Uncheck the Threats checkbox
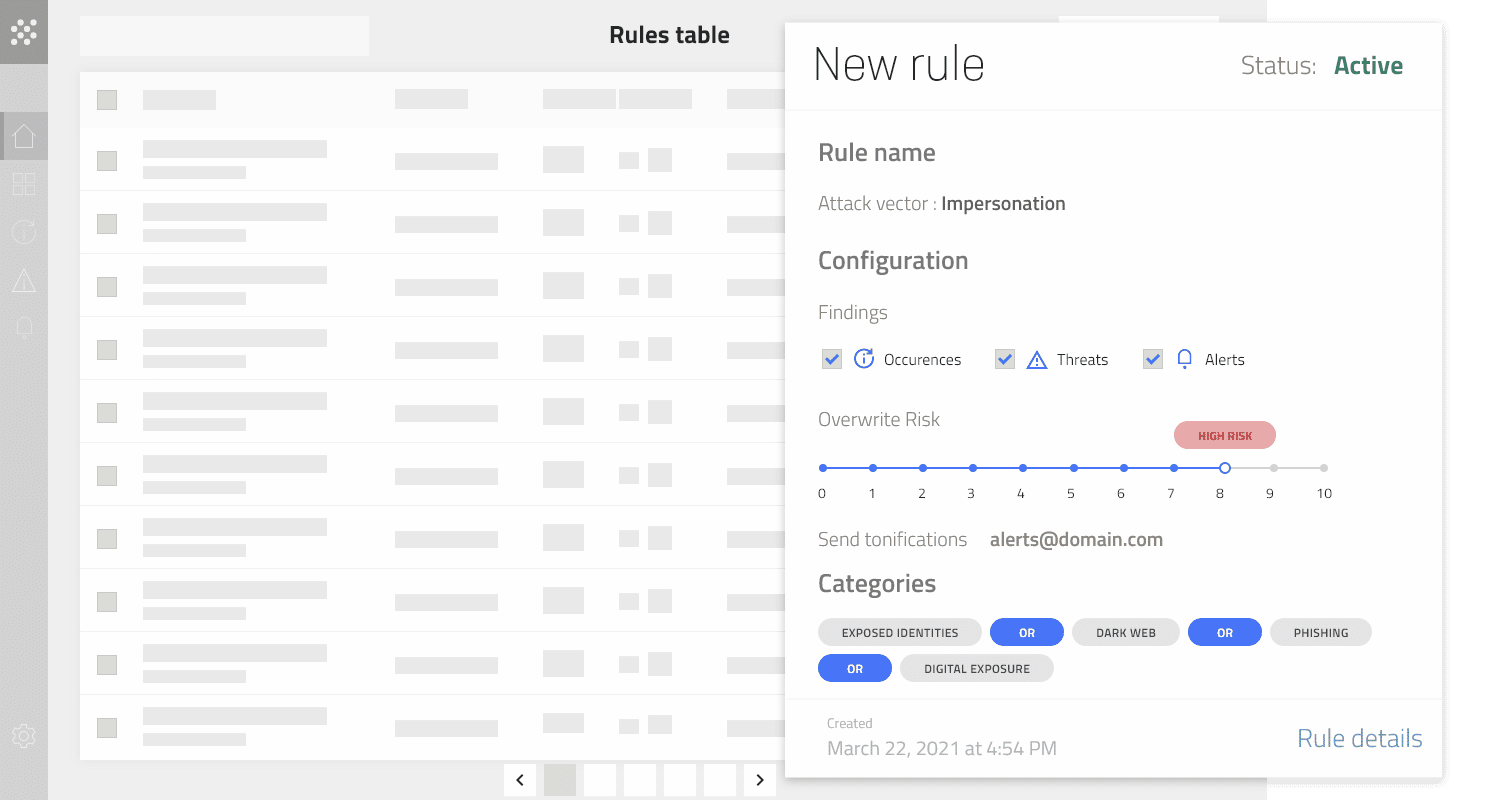 [x=1005, y=359]
